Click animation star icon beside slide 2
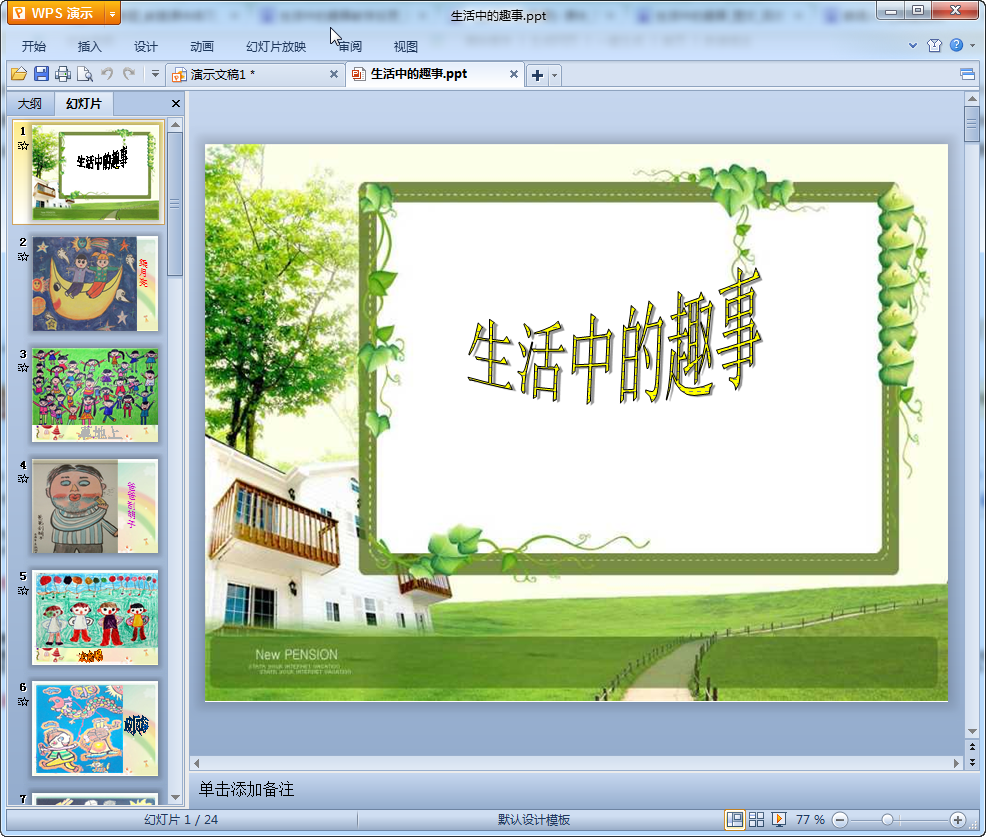The image size is (986, 837). coord(23,257)
